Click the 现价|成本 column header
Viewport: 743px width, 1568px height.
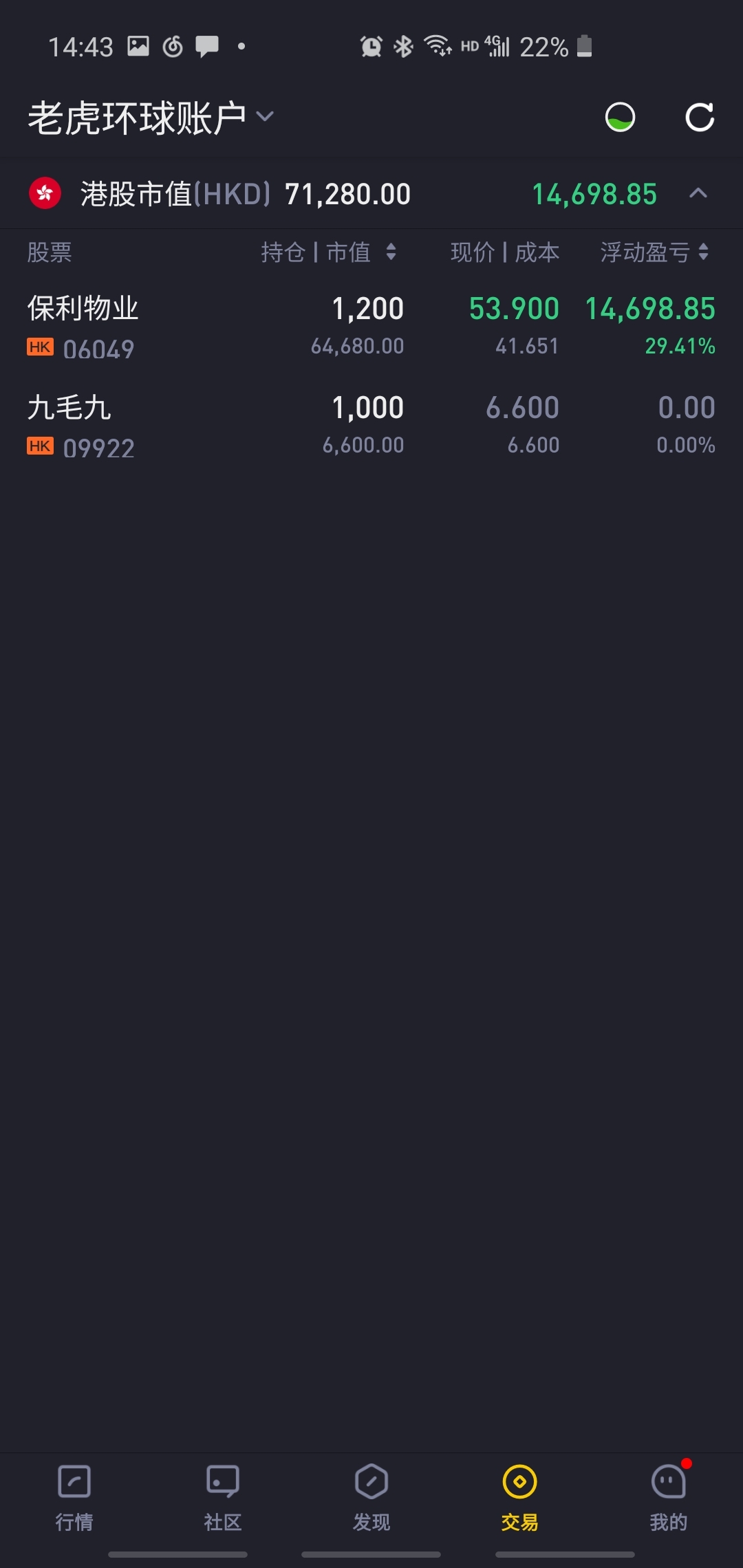505,252
